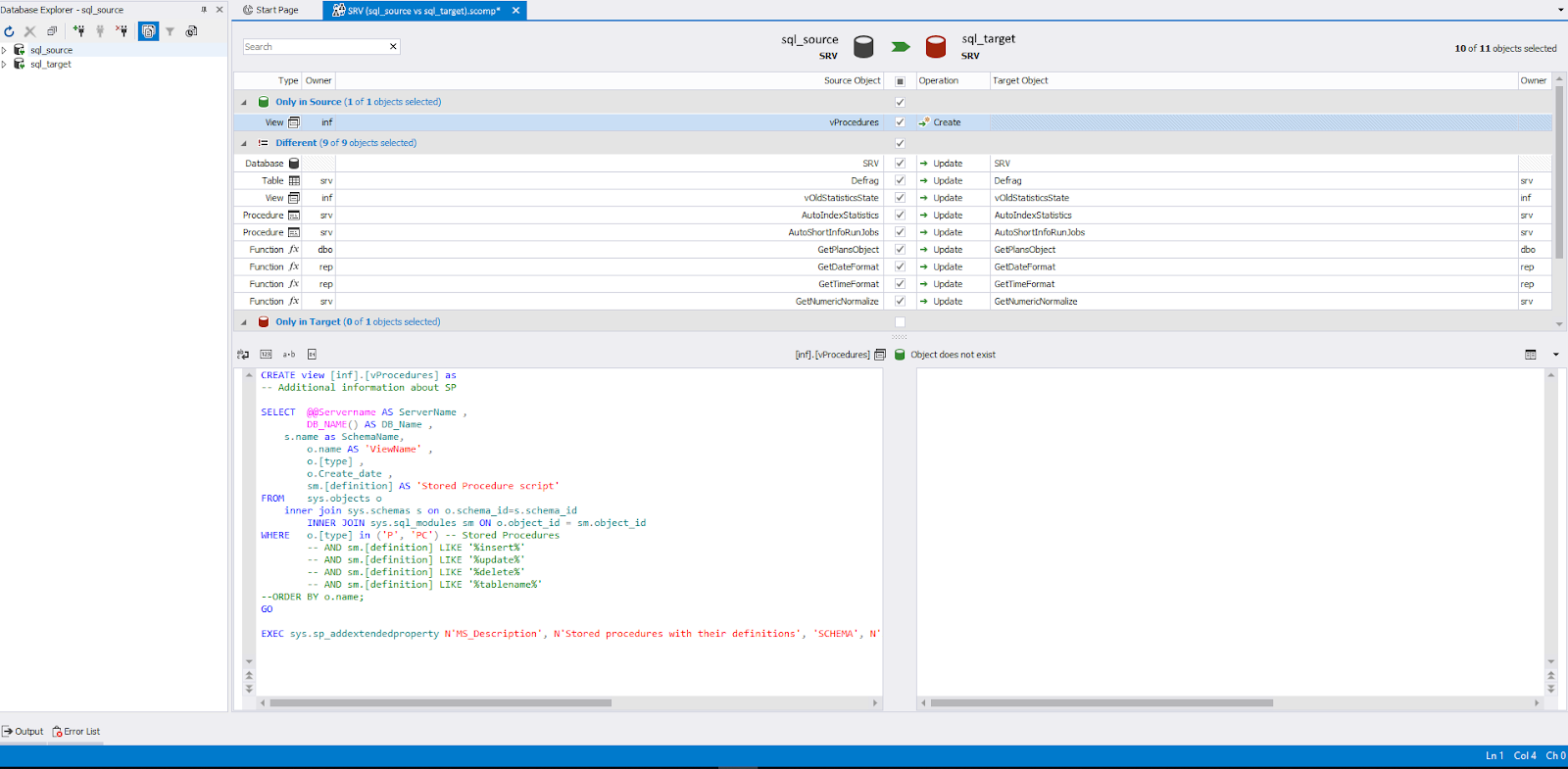Click into the Search input field
Image resolution: width=1568 pixels, height=769 pixels.
point(316,46)
